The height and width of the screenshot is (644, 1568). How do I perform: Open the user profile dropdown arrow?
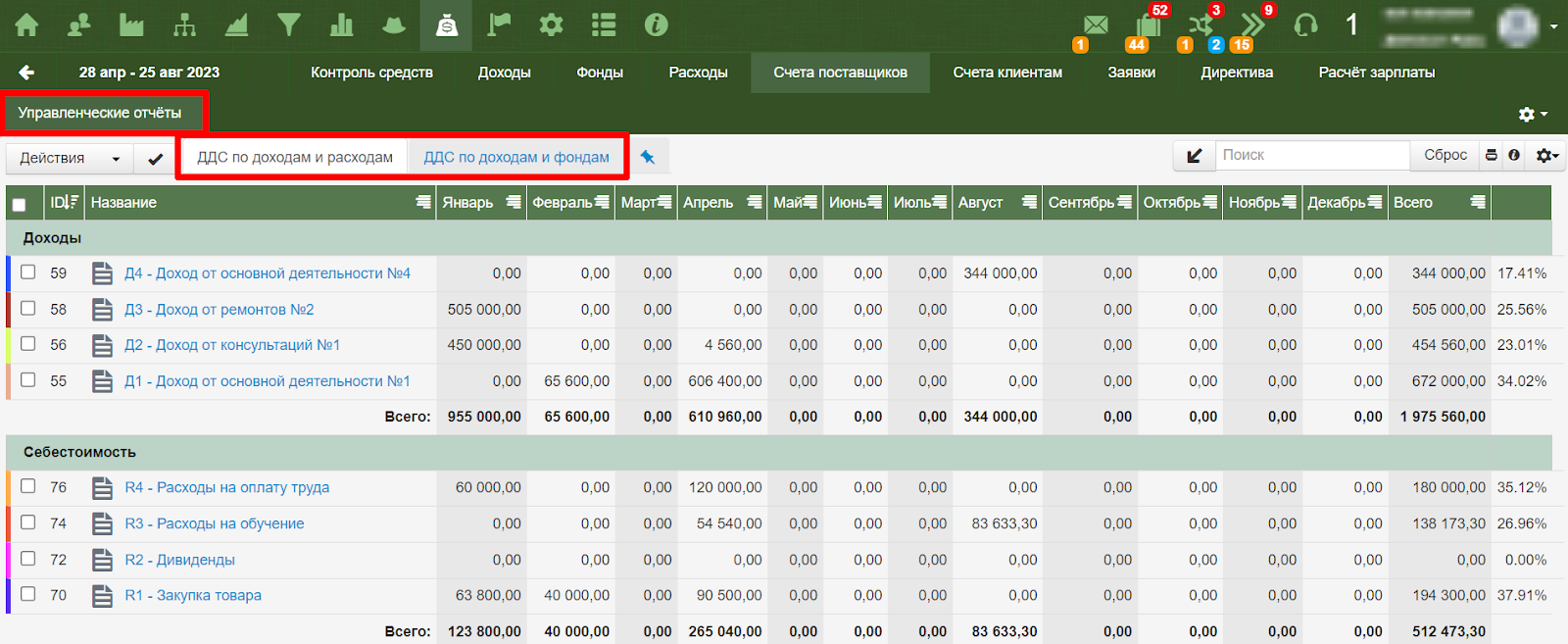coord(1553,26)
